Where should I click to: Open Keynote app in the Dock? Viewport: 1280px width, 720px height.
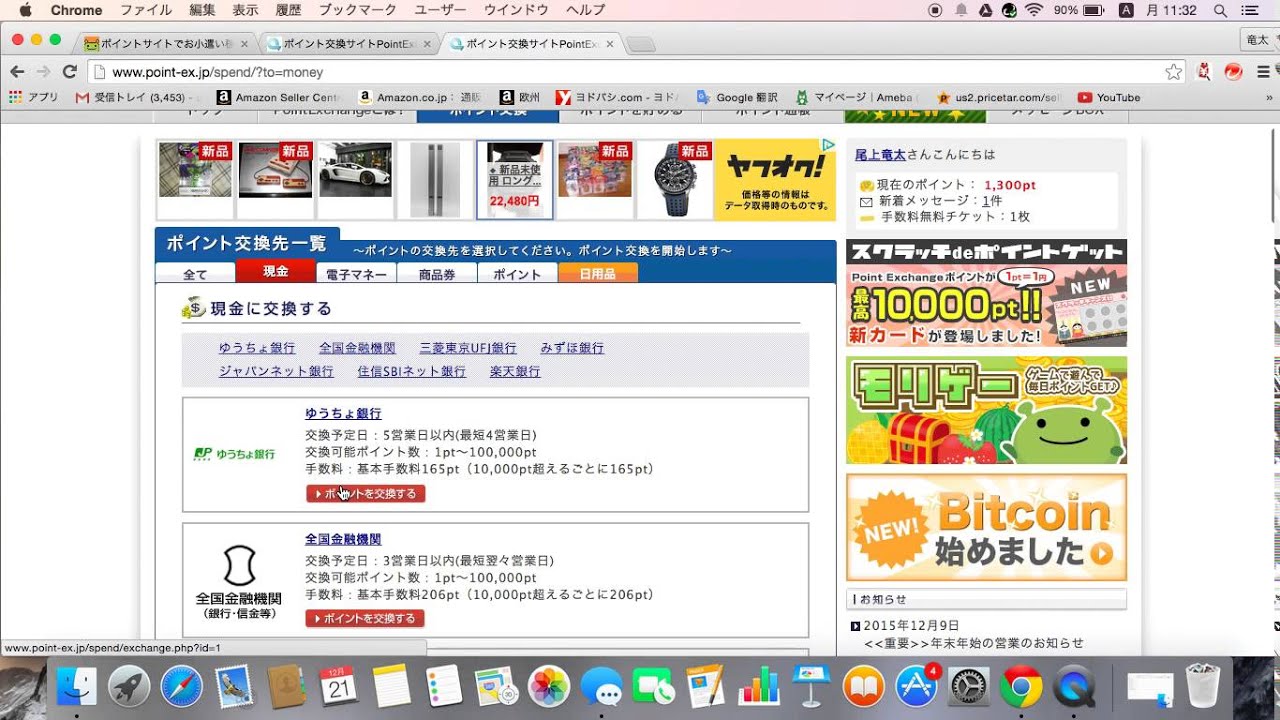click(811, 686)
